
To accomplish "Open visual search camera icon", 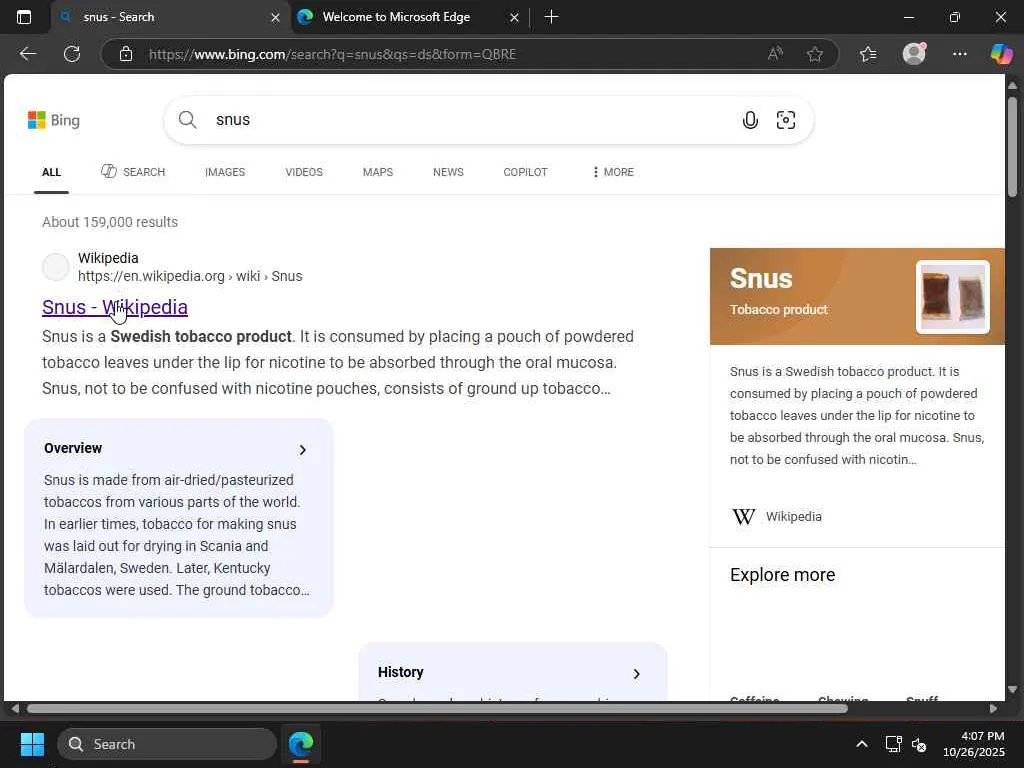I will pos(786,120).
